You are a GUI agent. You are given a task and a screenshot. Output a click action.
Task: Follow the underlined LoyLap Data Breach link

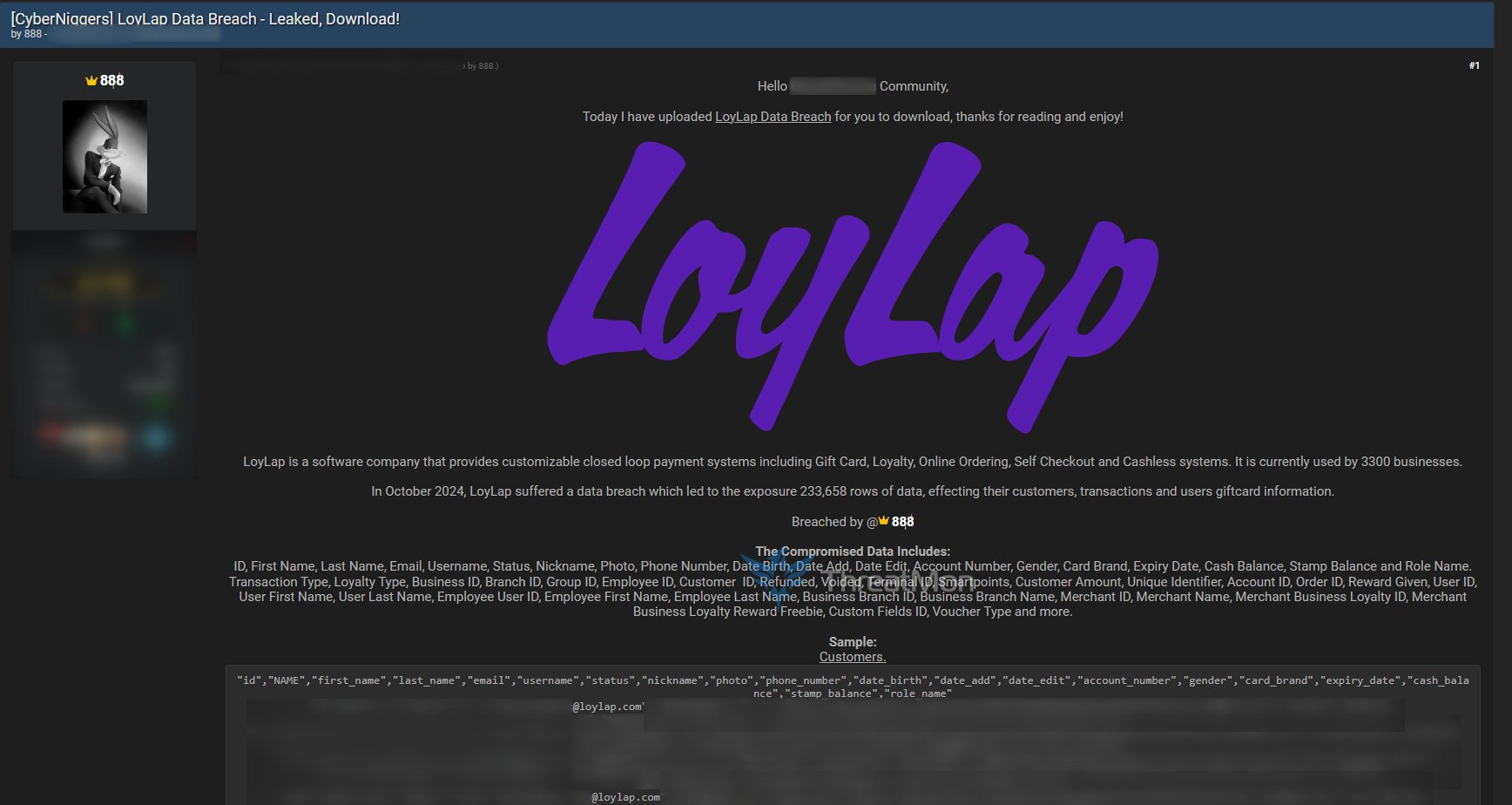pos(773,117)
